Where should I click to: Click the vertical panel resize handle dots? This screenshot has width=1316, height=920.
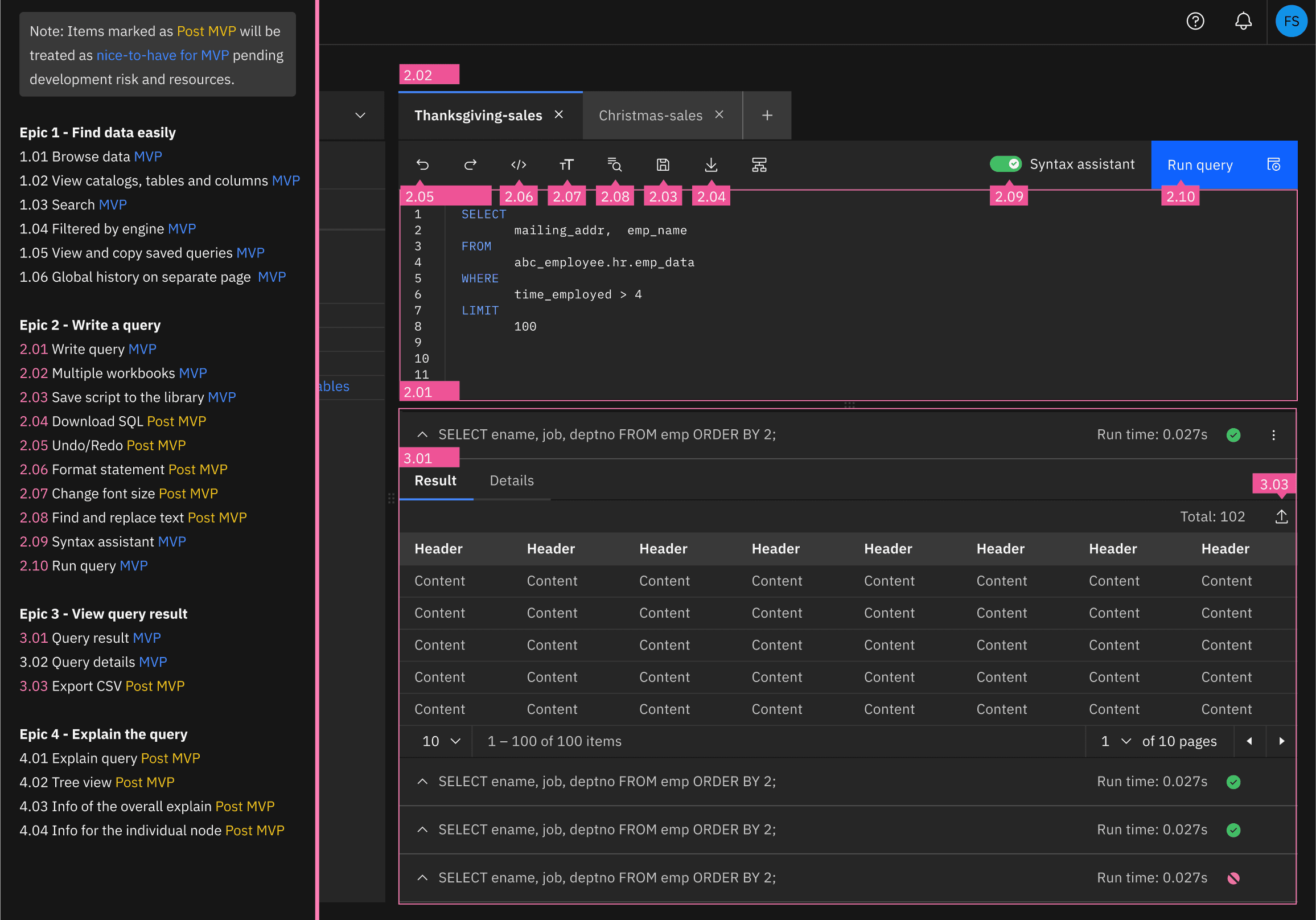(391, 499)
